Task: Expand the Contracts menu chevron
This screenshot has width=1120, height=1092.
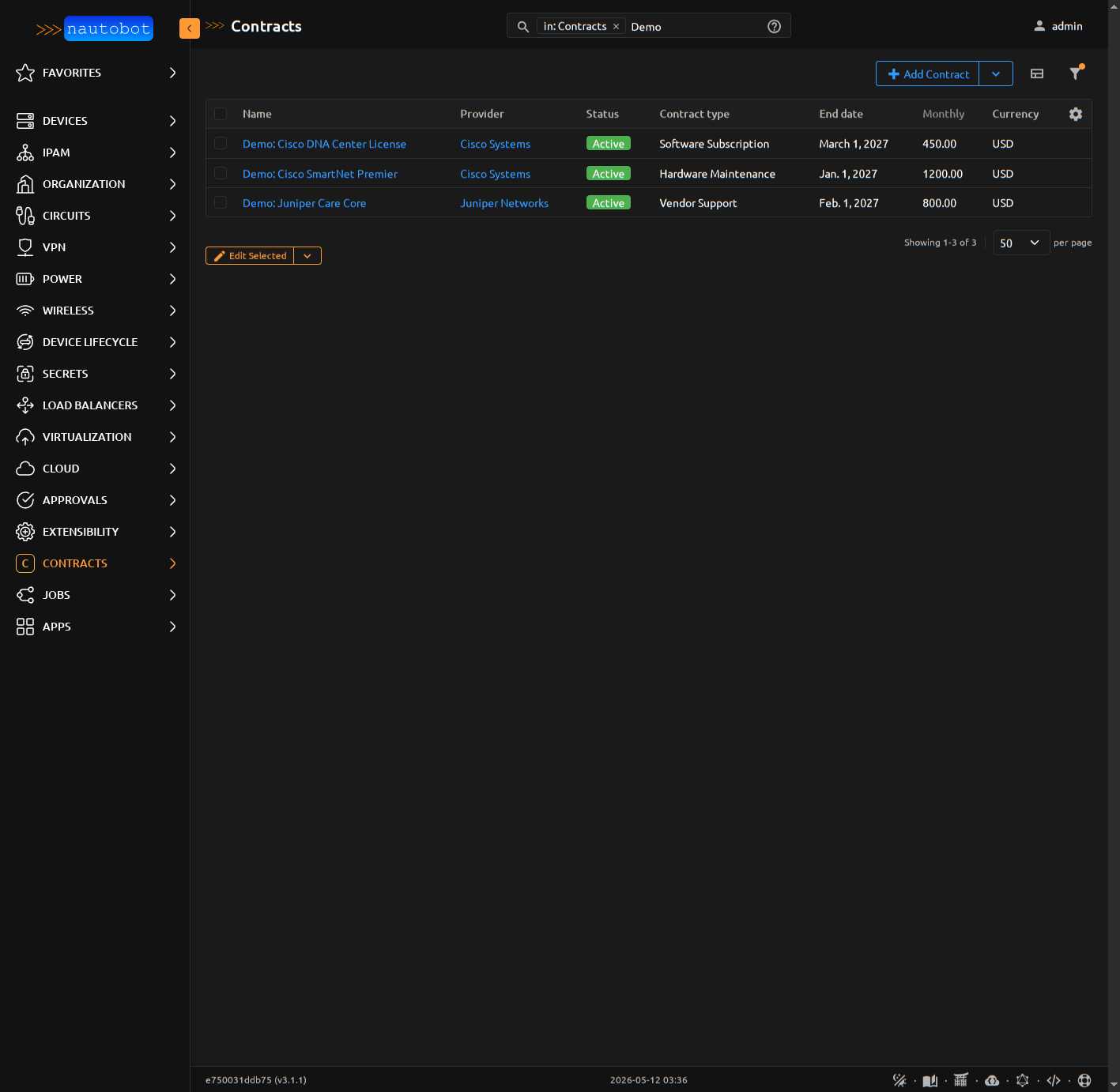Action: pyautogui.click(x=172, y=563)
